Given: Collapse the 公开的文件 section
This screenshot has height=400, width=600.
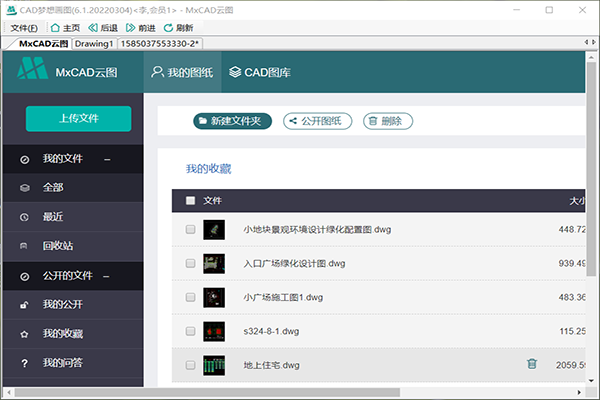Looking at the screenshot, I should point(107,276).
